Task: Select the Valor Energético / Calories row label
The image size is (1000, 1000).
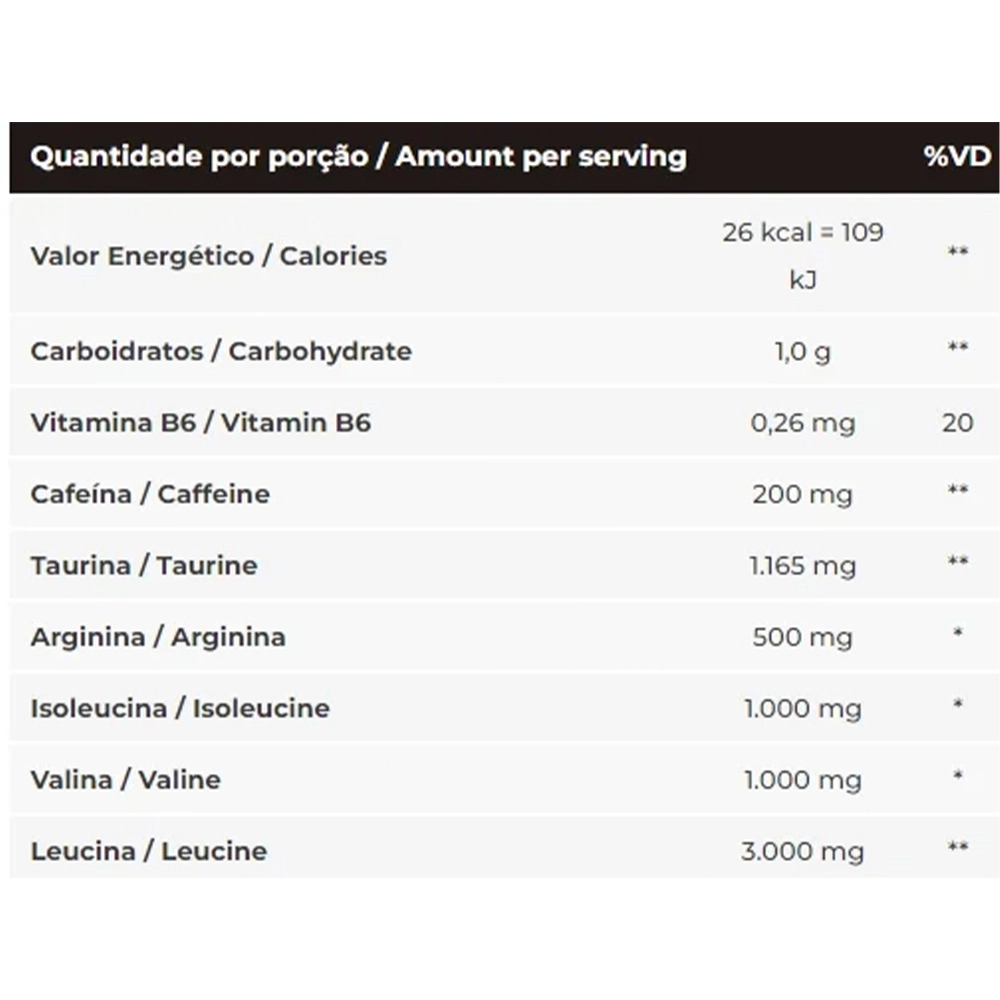Action: tap(209, 256)
